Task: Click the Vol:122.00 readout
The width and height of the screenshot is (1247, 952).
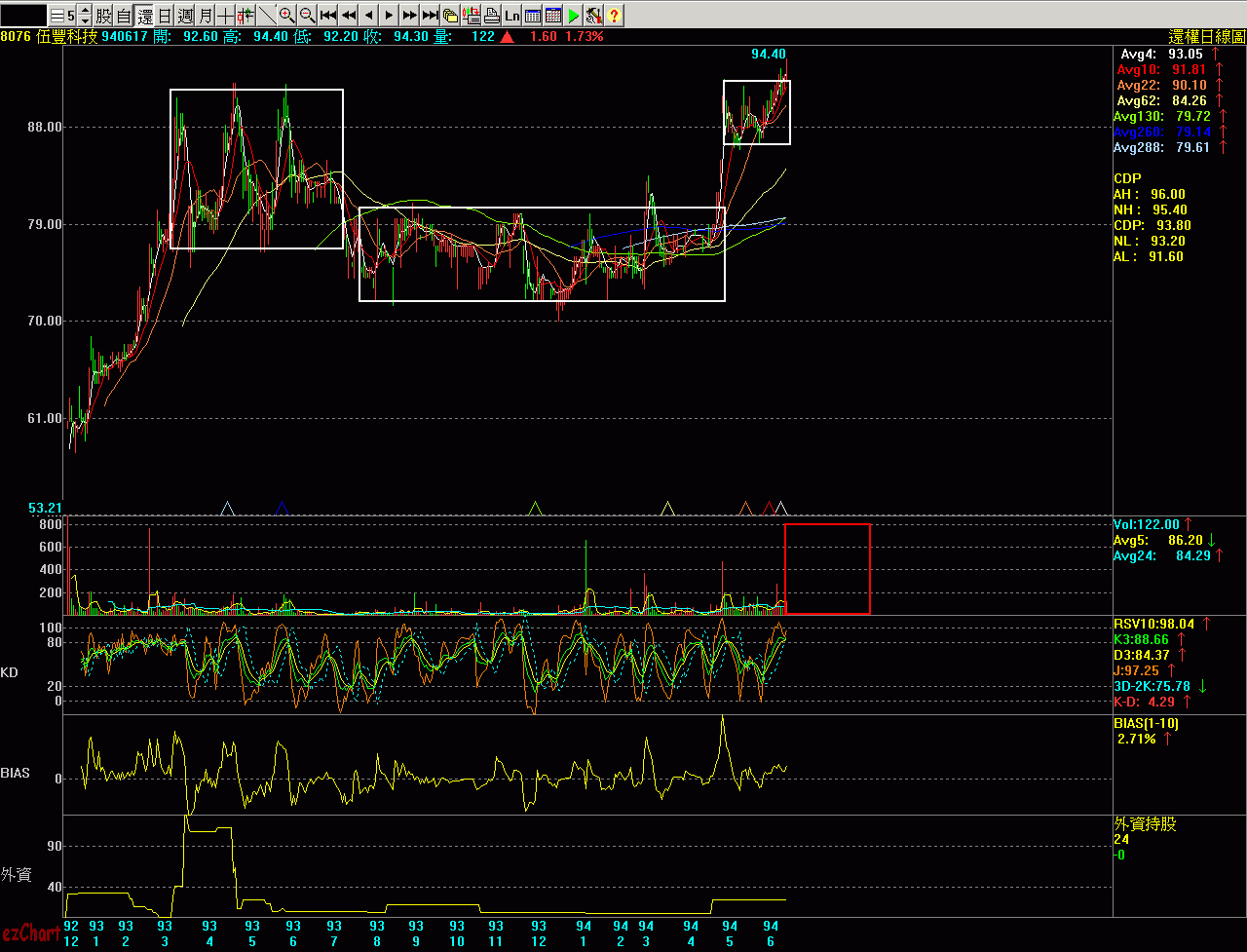Action: point(1147,524)
